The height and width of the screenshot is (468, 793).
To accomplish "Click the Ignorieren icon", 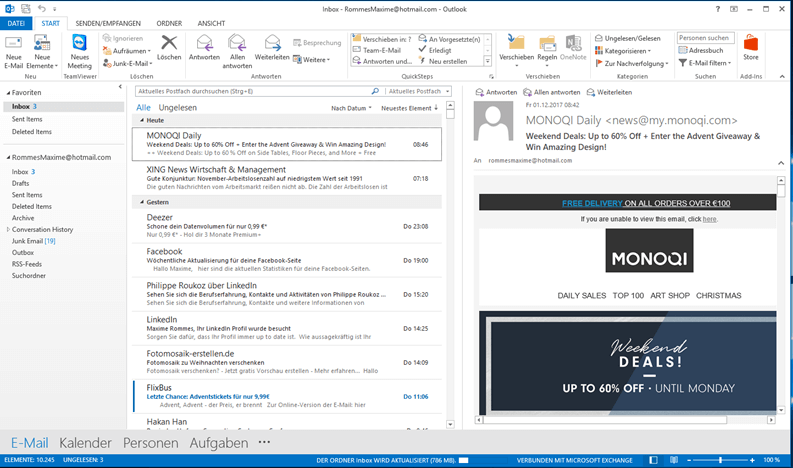I will click(x=107, y=38).
